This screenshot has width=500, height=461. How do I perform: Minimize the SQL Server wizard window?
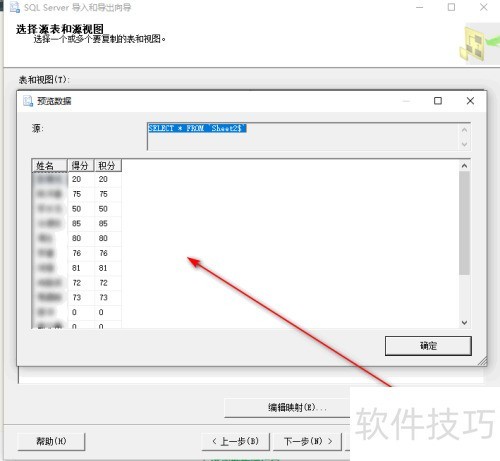(420, 7)
